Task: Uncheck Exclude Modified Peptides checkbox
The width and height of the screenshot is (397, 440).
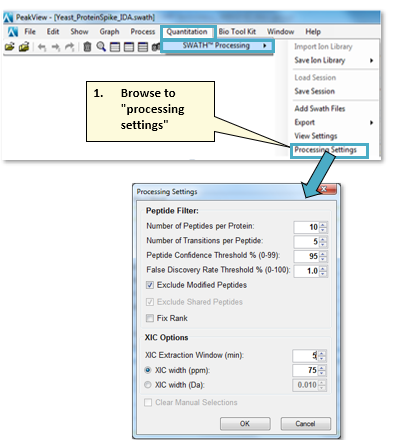Action: pyautogui.click(x=150, y=285)
